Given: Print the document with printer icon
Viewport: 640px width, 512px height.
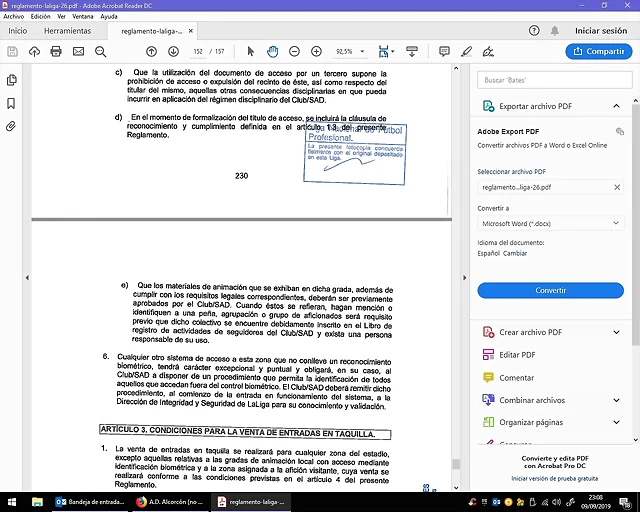Looking at the screenshot, I should coord(56,51).
